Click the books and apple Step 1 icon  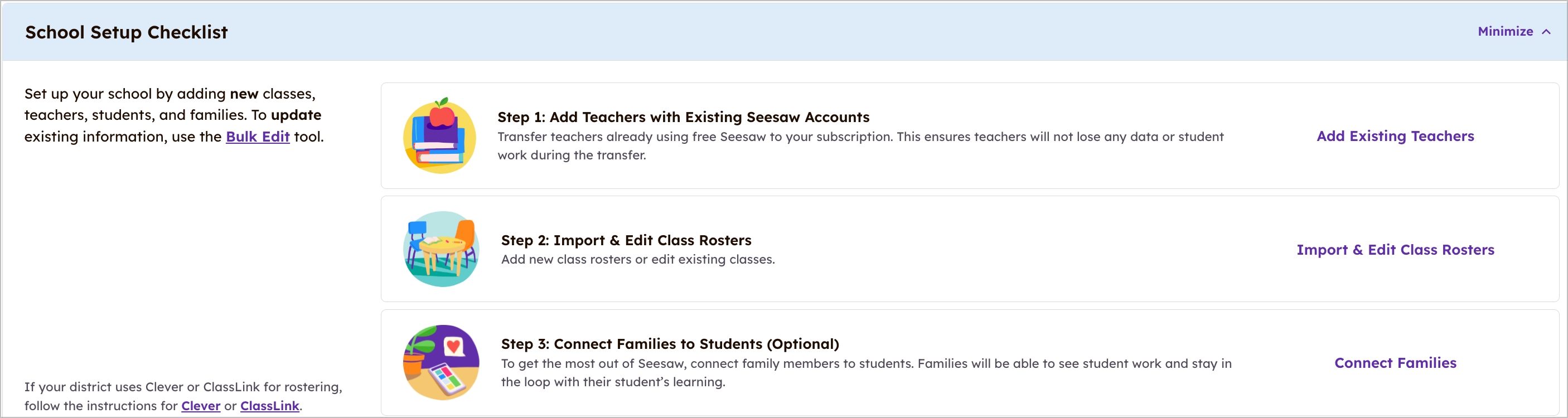[x=439, y=135]
